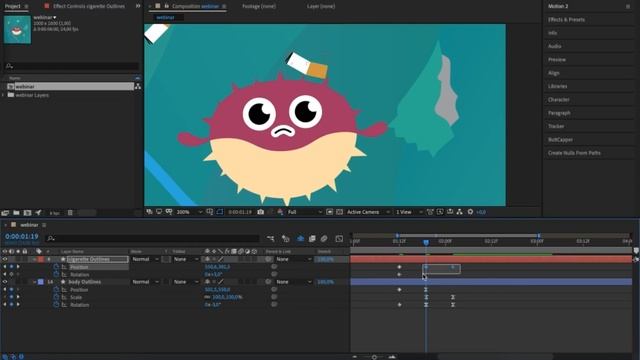Open the comp flowchart icon in viewer footer
640x360 pixels.
click(460, 212)
